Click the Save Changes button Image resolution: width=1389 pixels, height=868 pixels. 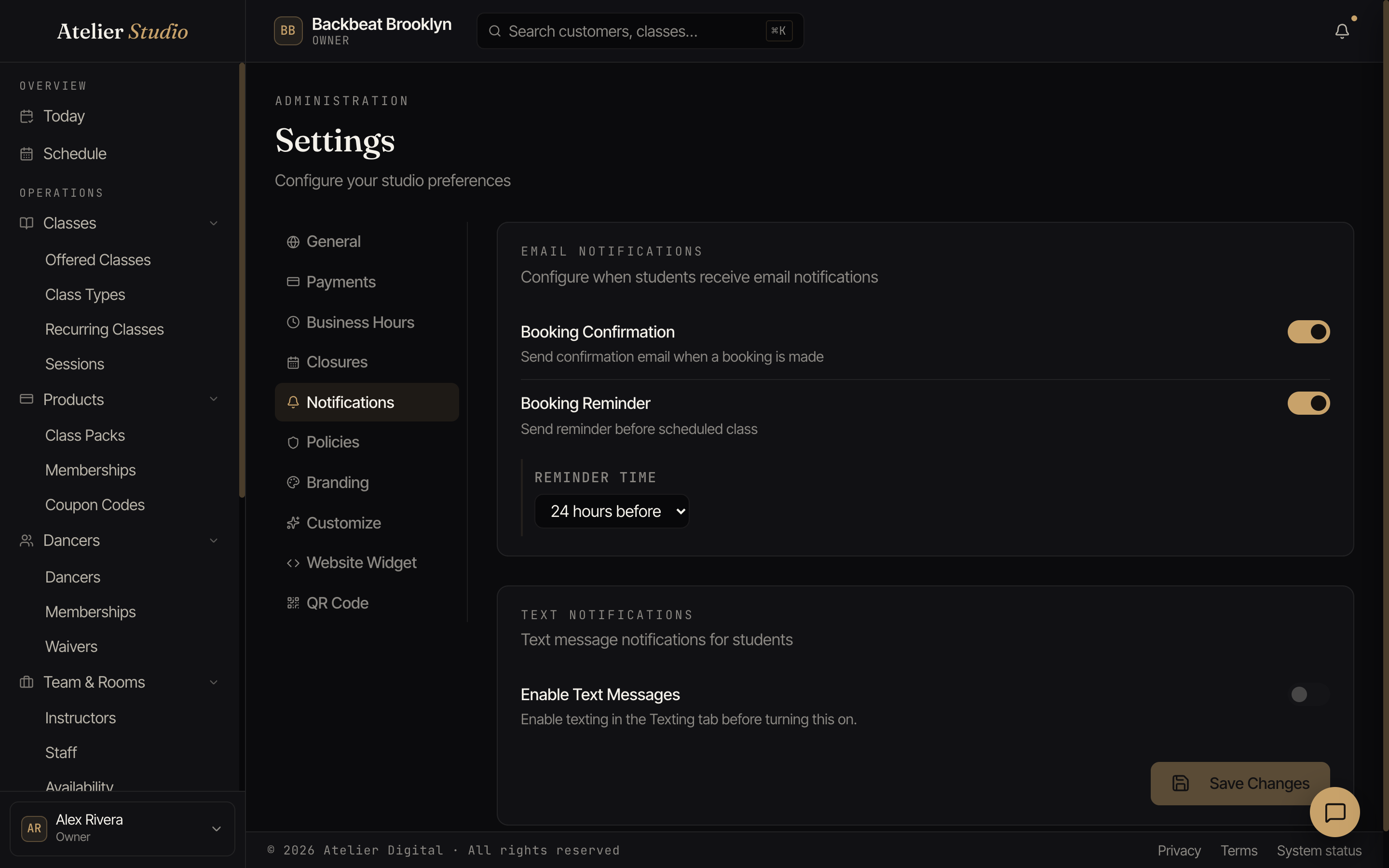[x=1240, y=783]
